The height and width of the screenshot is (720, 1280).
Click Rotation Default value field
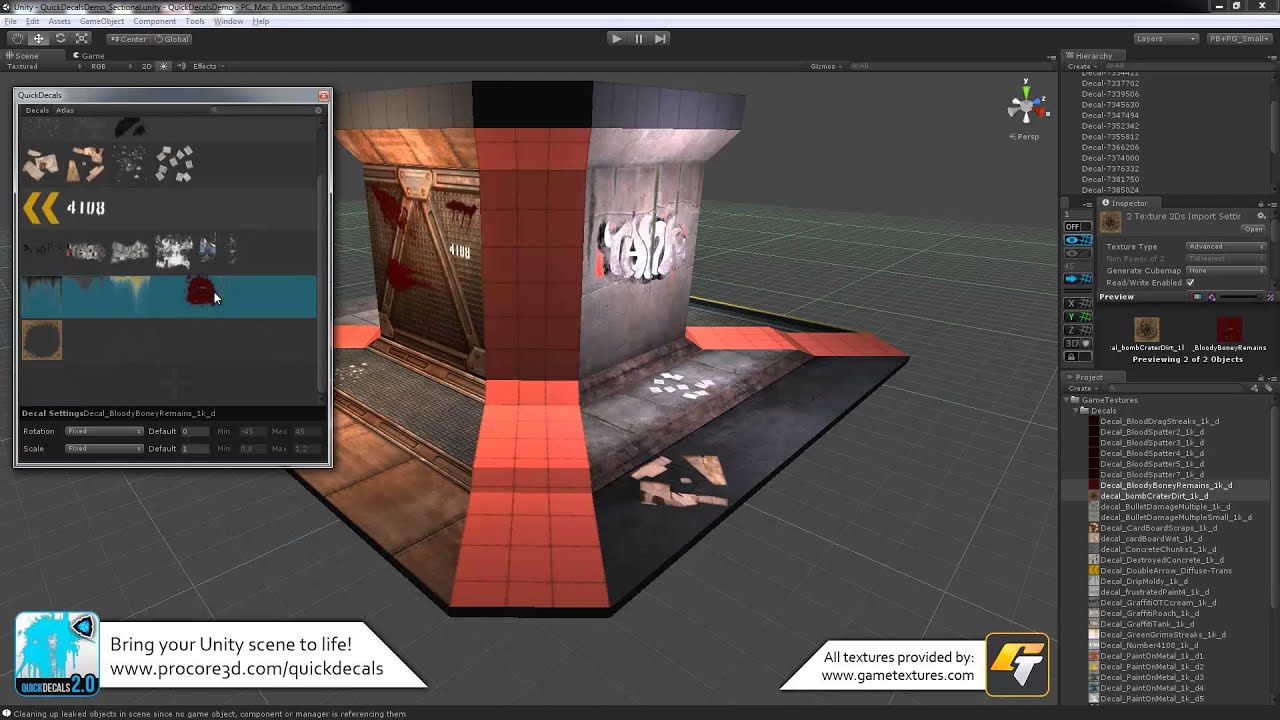pyautogui.click(x=195, y=431)
